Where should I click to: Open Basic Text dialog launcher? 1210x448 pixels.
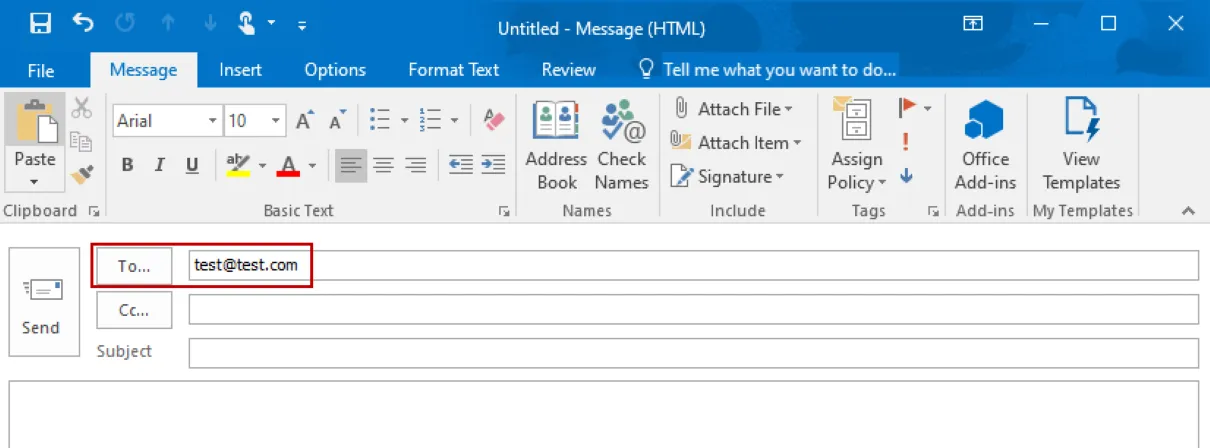[x=503, y=211]
